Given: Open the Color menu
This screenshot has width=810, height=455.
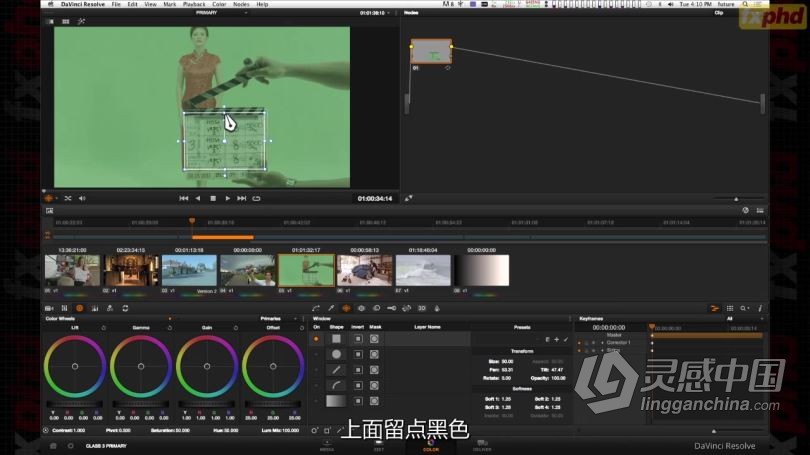Looking at the screenshot, I should [219, 4].
